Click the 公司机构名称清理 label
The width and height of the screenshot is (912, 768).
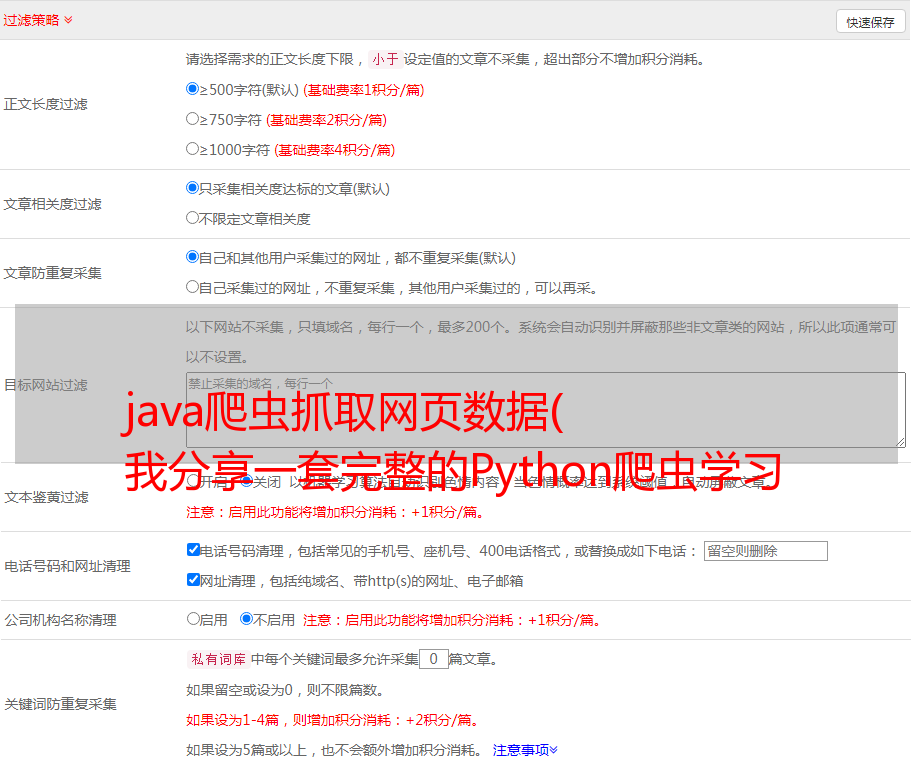(60, 620)
